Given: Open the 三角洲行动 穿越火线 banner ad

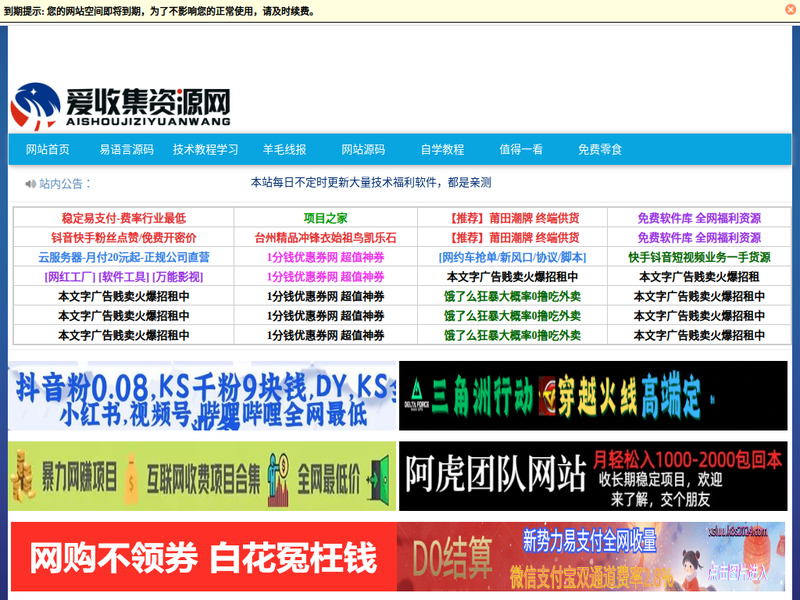Looking at the screenshot, I should [593, 395].
